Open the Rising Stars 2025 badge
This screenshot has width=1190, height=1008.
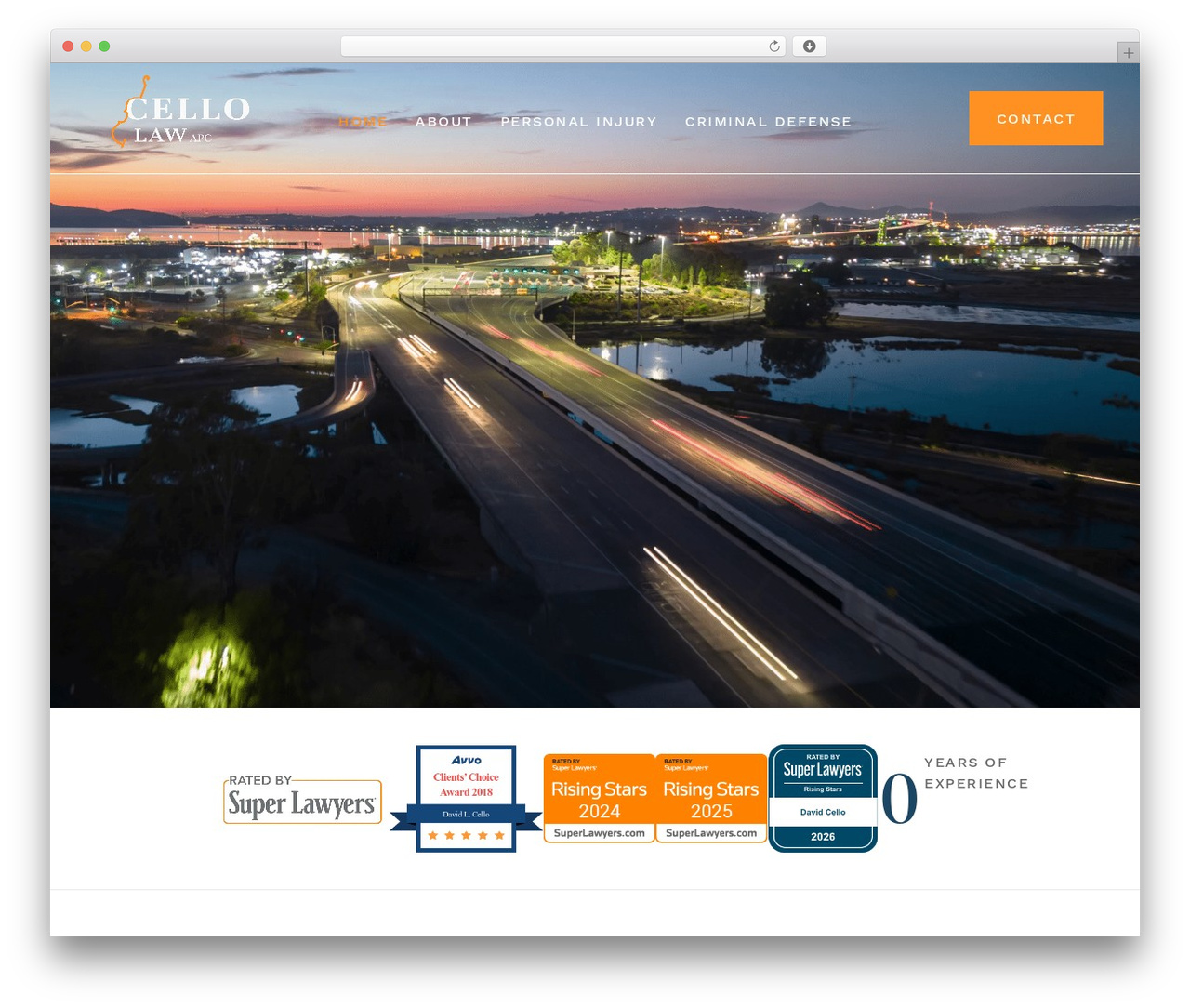click(711, 798)
